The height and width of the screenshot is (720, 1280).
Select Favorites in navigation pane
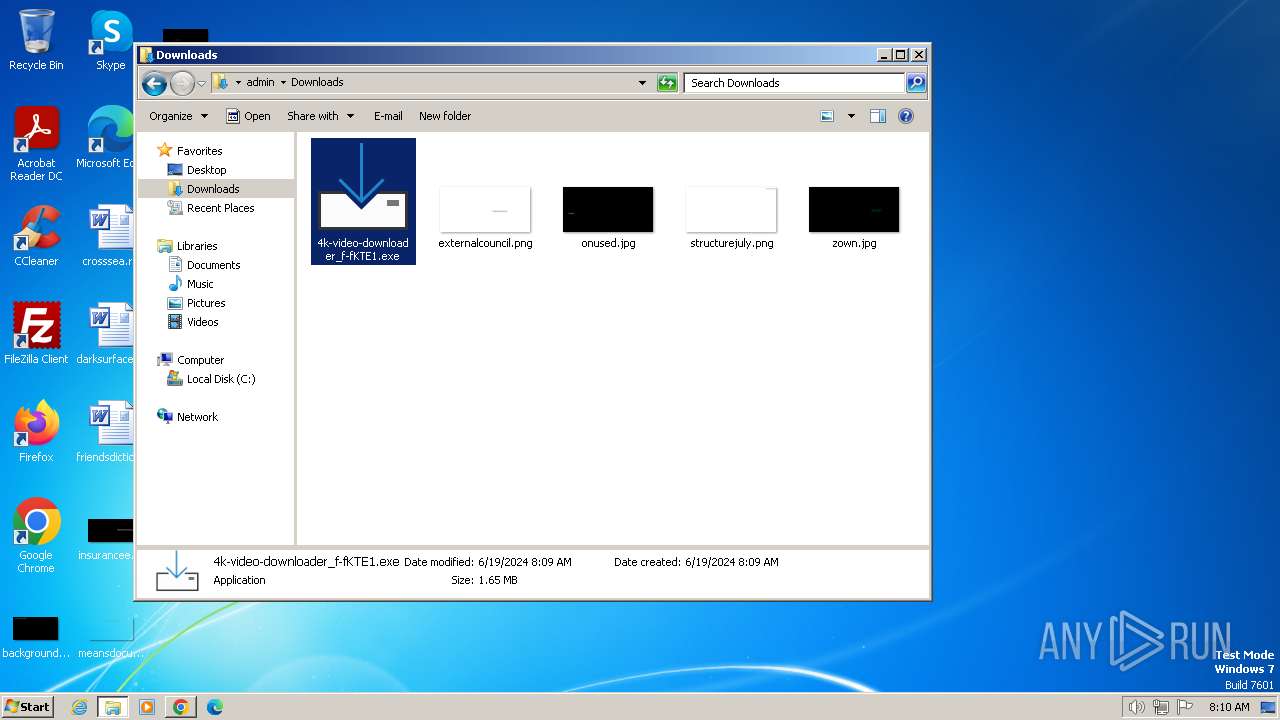click(199, 151)
